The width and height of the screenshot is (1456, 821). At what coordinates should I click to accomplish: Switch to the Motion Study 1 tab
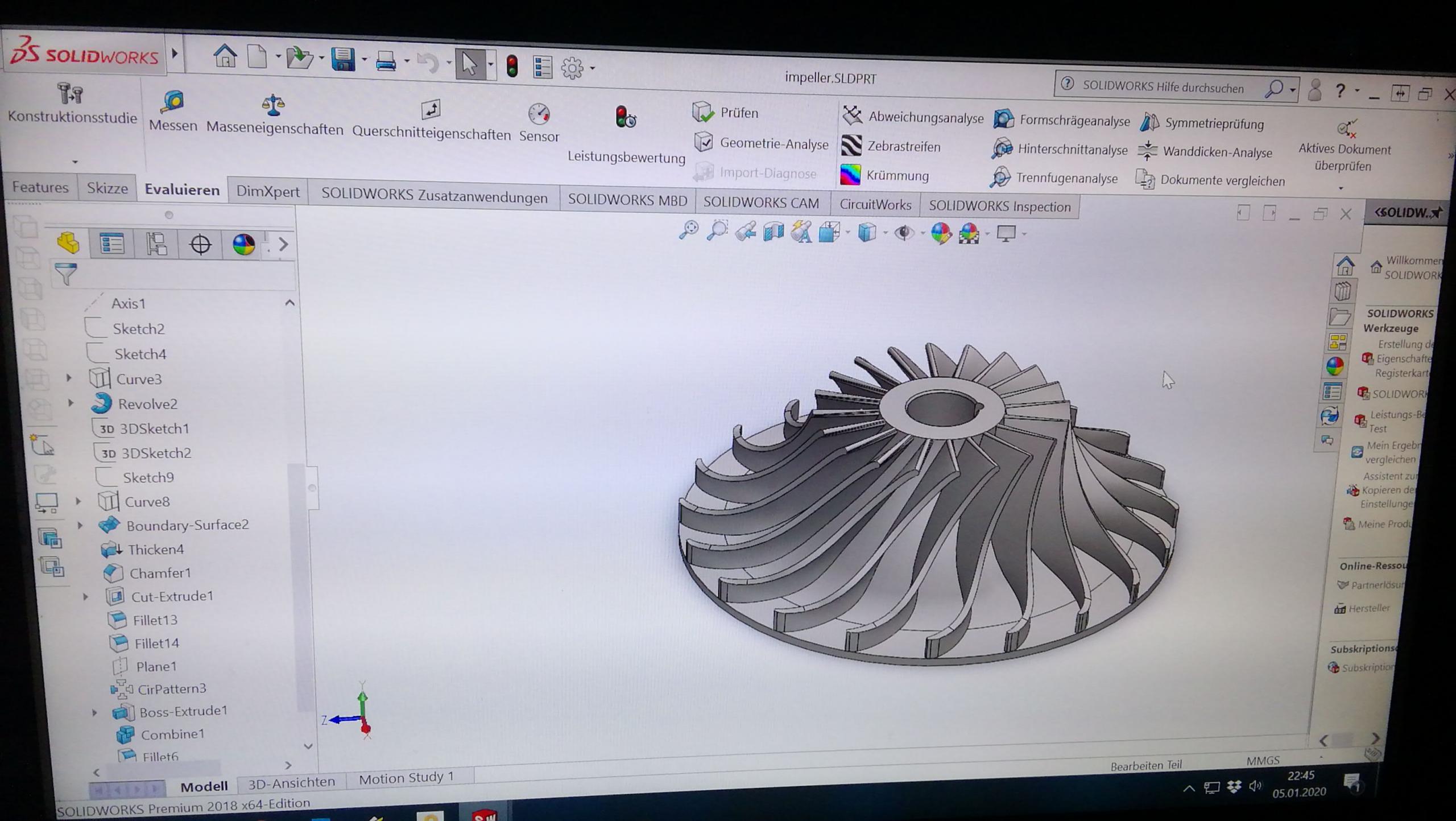[406, 777]
